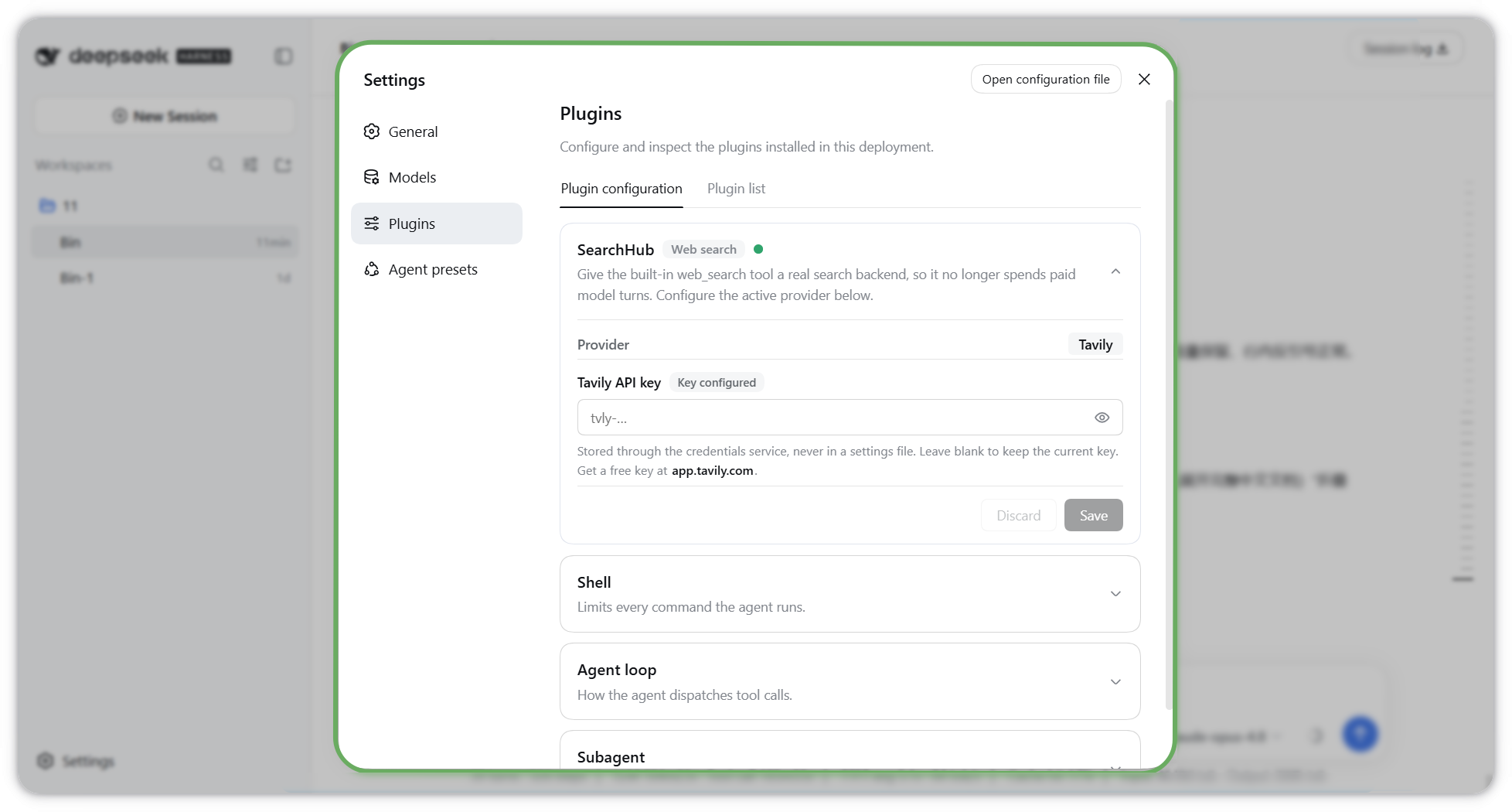
Task: Click the General gear icon
Action: click(372, 131)
